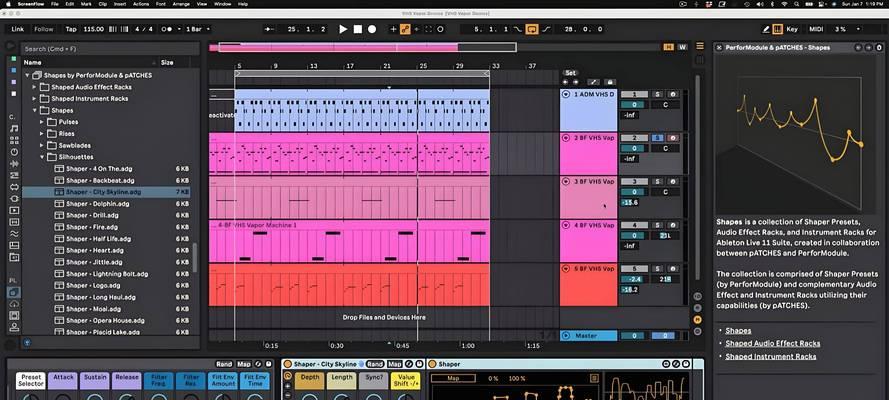The image size is (889, 400).
Task: Toggle track 5 activator button
Action: 635,269
